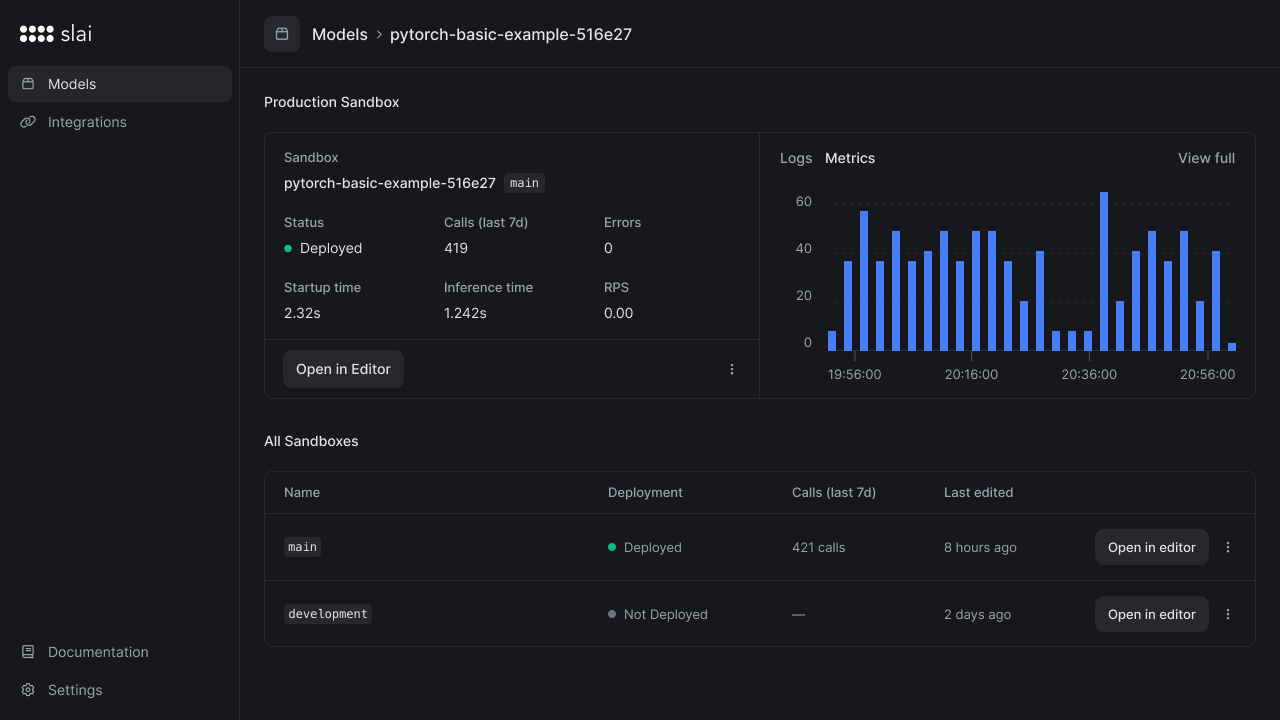
Task: Open main sandbox in editor
Action: pos(1151,547)
